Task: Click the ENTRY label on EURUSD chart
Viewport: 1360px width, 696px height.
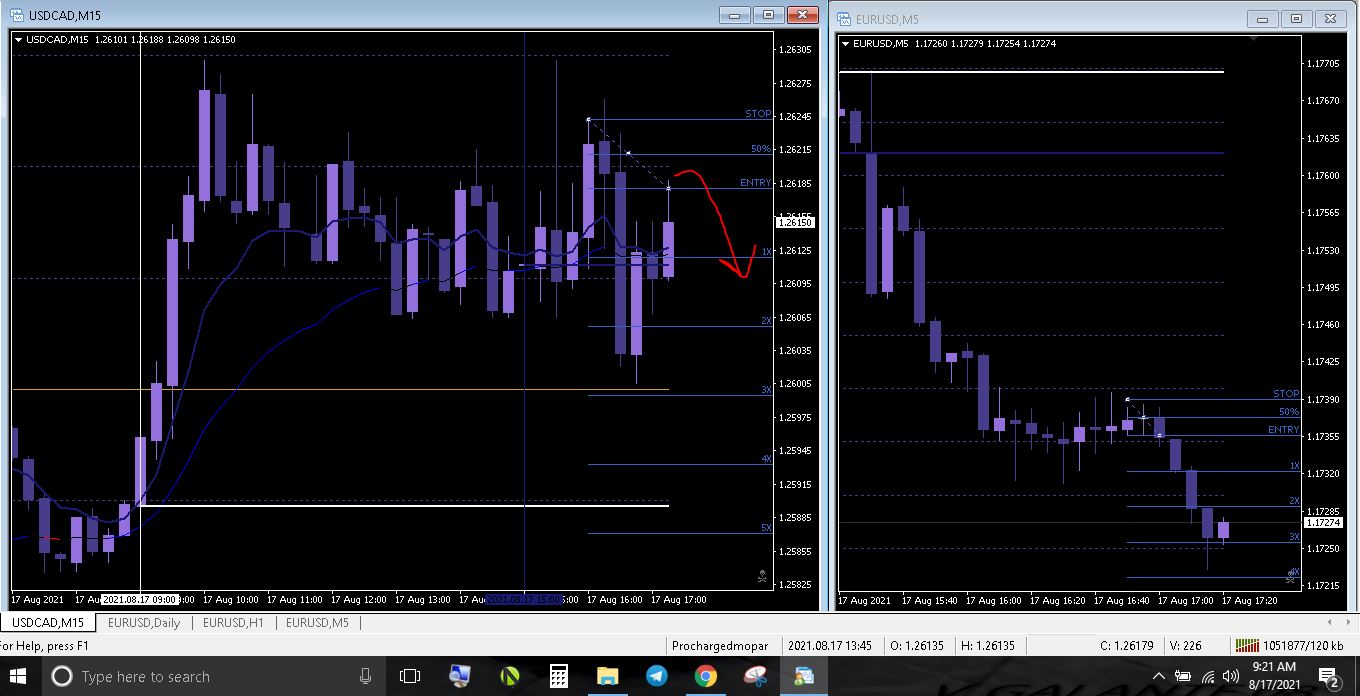Action: coord(1284,430)
